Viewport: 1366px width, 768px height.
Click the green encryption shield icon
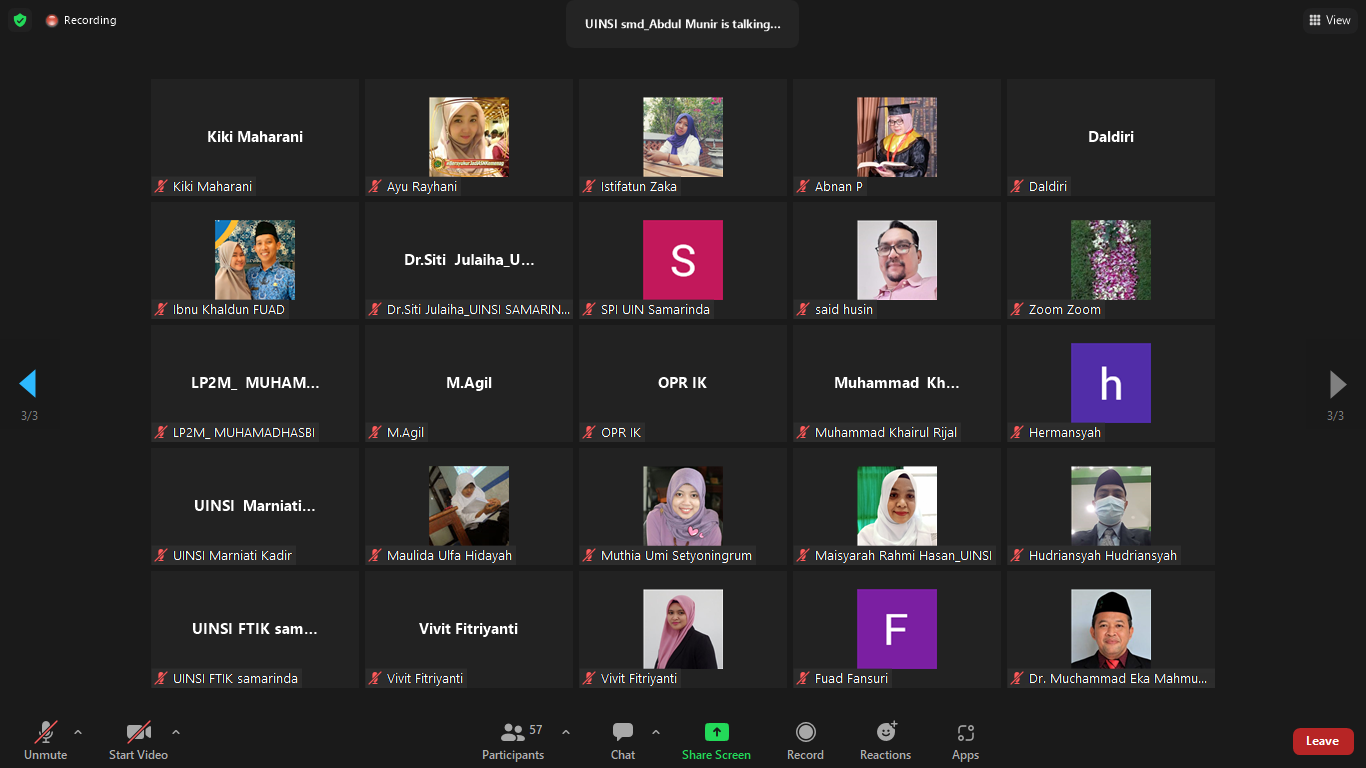click(20, 20)
